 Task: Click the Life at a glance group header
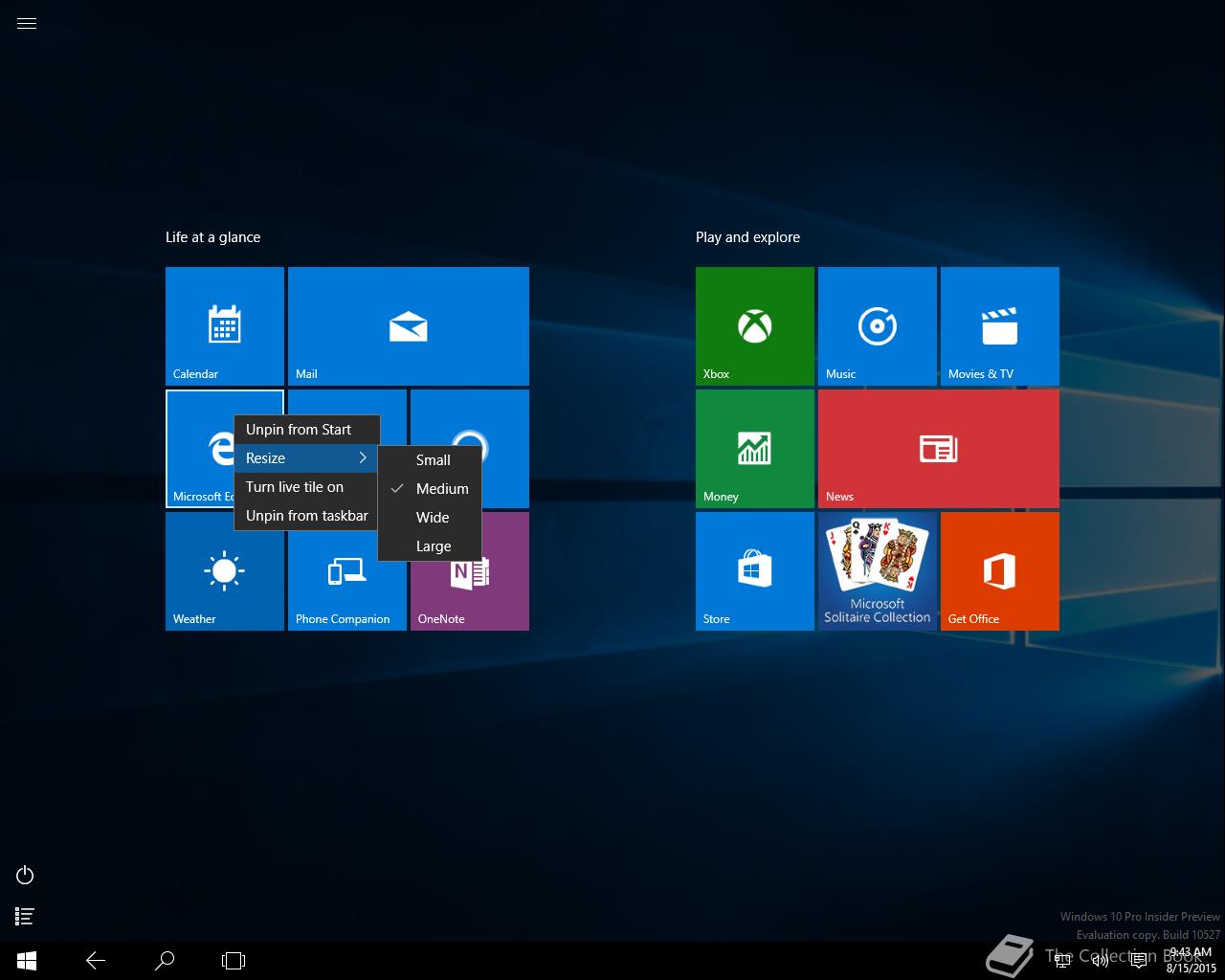click(213, 237)
